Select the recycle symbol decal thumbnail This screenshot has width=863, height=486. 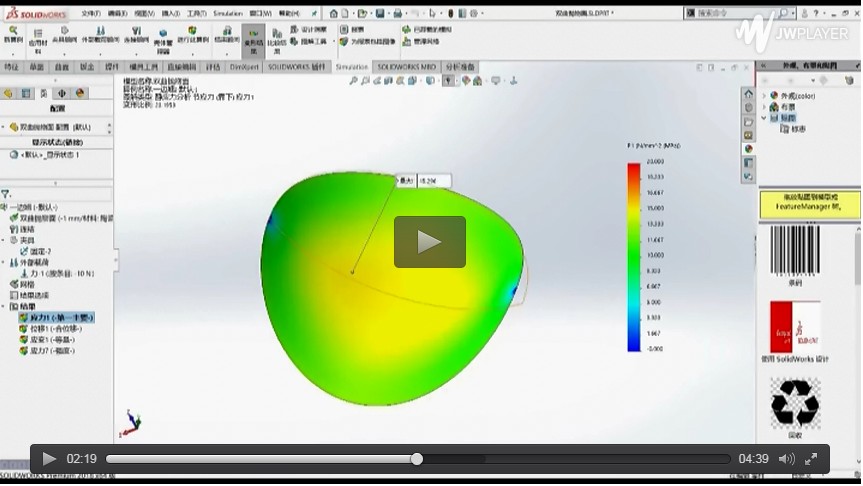(x=795, y=403)
